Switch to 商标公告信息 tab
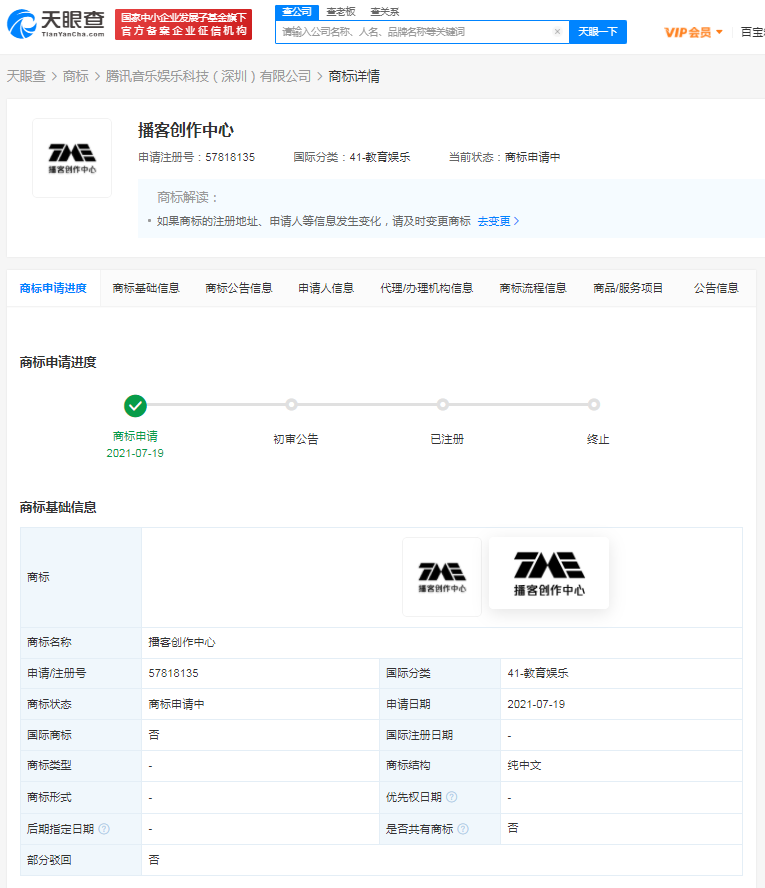Screen dimensions: 765x888 239,288
